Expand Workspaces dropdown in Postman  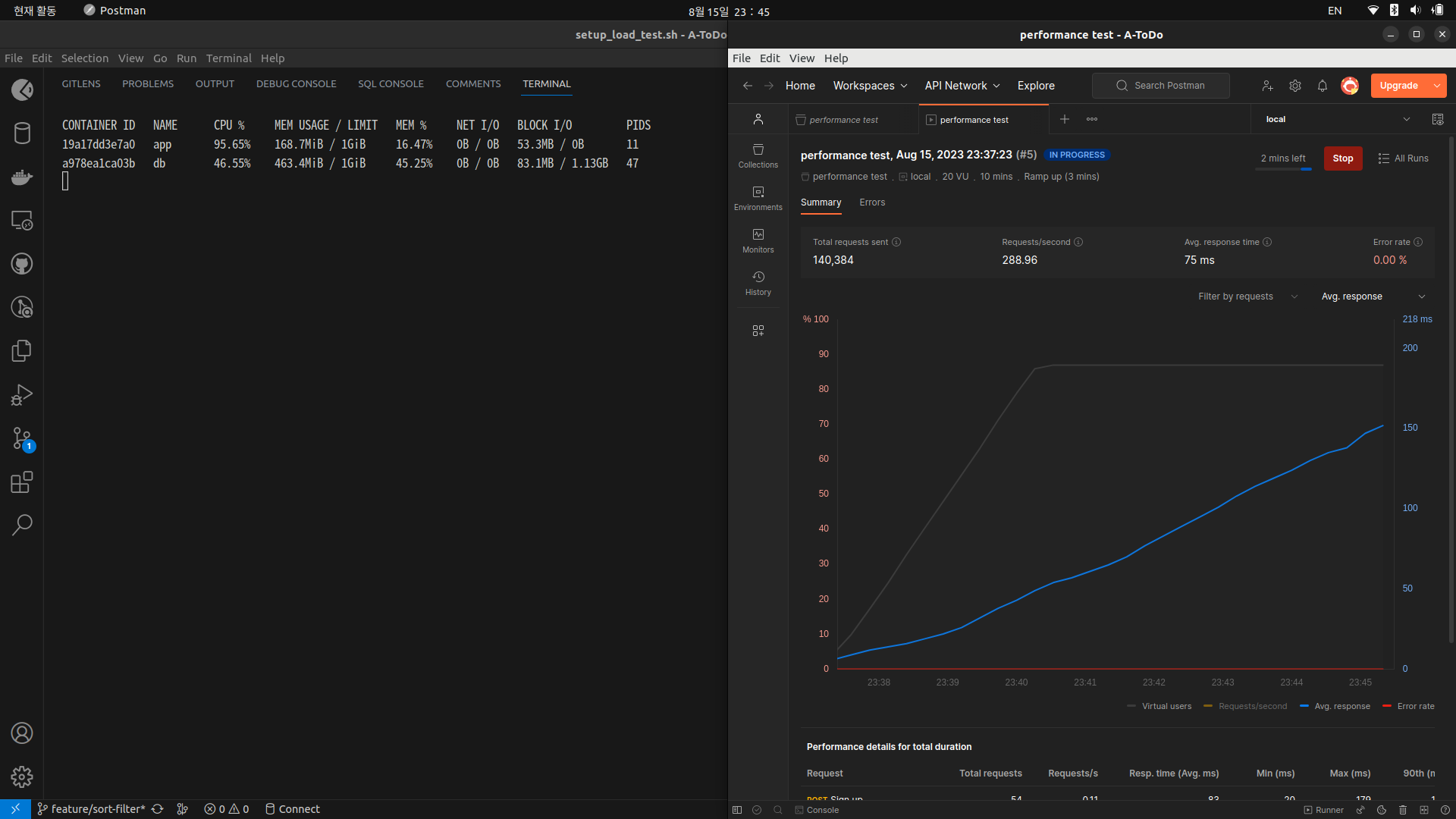click(x=870, y=86)
